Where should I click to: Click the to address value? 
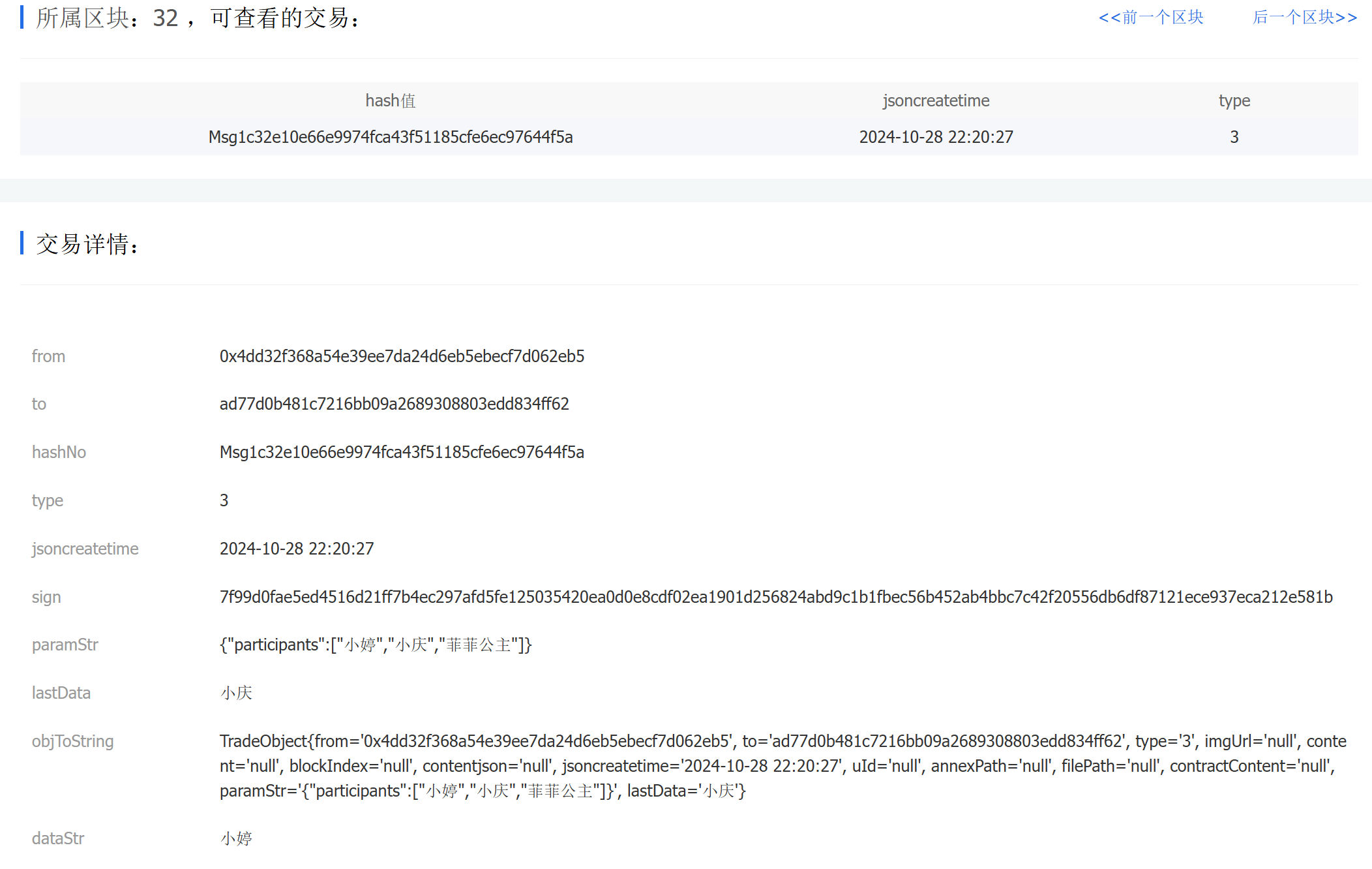point(394,404)
